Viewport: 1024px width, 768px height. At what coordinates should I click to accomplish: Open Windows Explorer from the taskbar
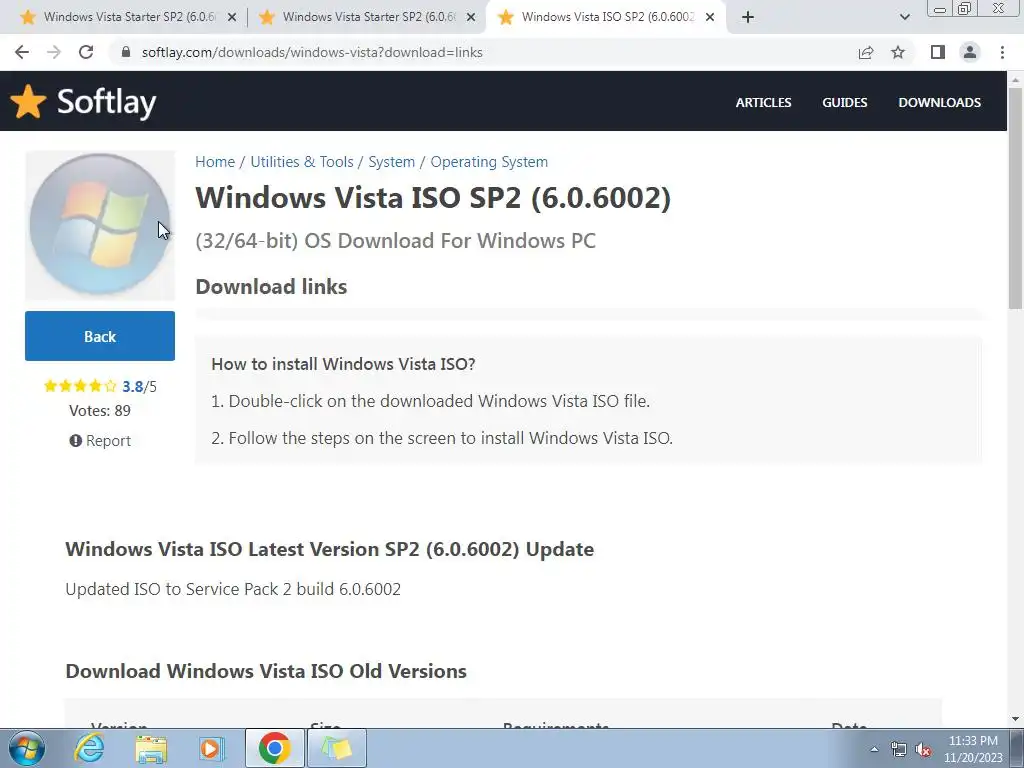[152, 749]
